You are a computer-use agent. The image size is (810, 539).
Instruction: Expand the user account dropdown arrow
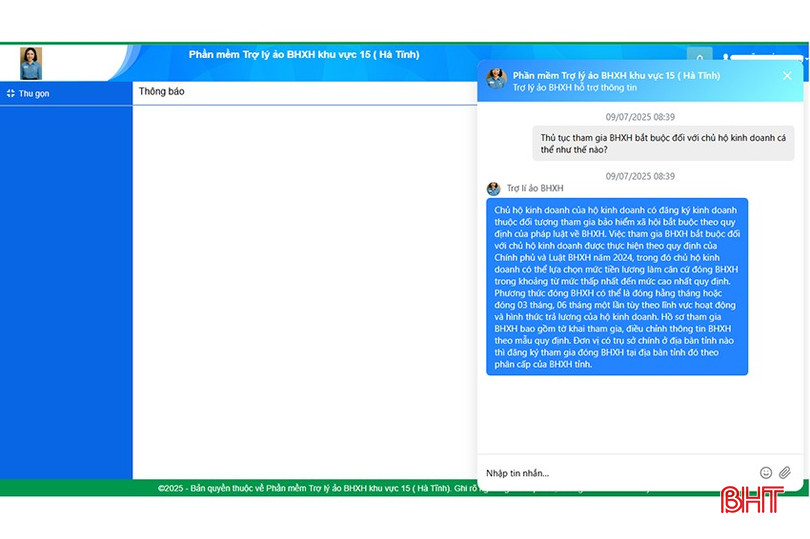[x=806, y=58]
